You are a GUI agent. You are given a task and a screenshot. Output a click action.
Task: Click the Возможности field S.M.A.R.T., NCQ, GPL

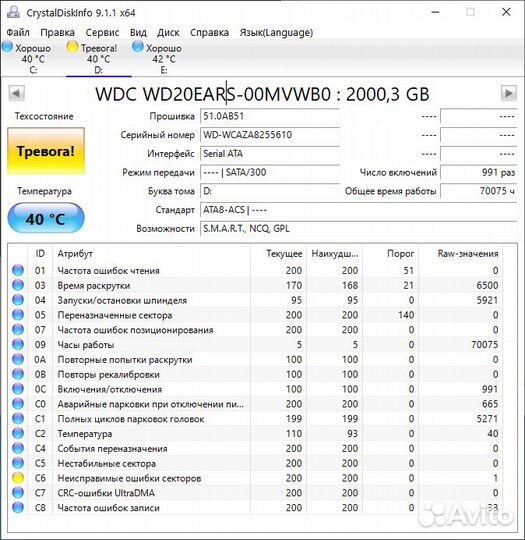(x=359, y=229)
